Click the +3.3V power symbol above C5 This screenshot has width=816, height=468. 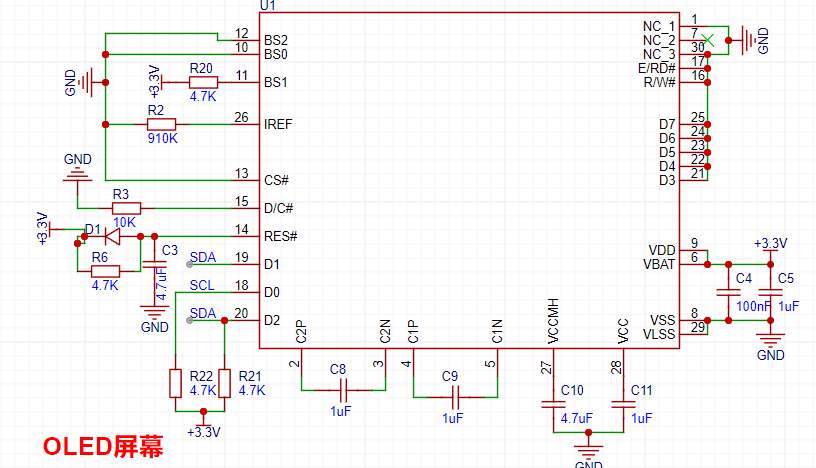(771, 247)
